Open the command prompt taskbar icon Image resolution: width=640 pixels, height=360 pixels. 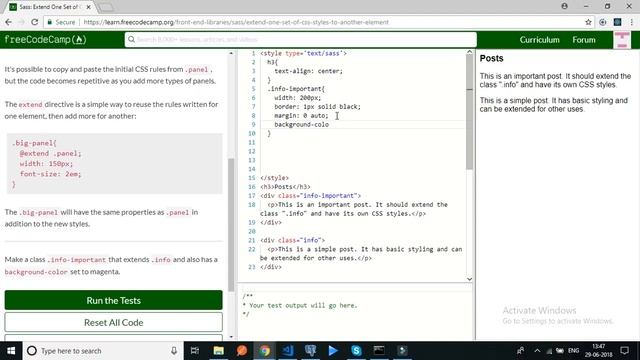[x=379, y=351]
